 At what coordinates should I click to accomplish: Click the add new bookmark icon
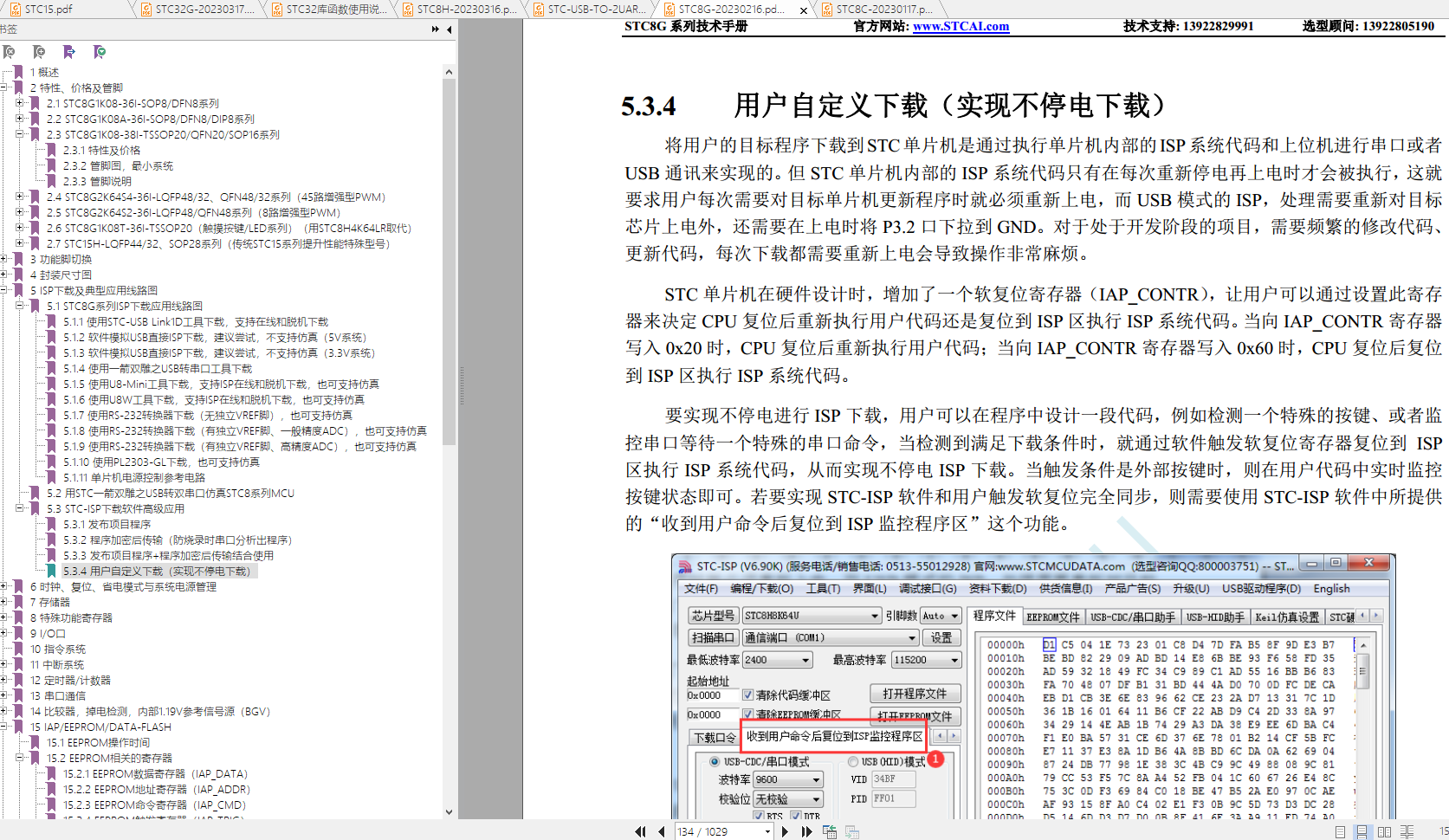pyautogui.click(x=39, y=52)
